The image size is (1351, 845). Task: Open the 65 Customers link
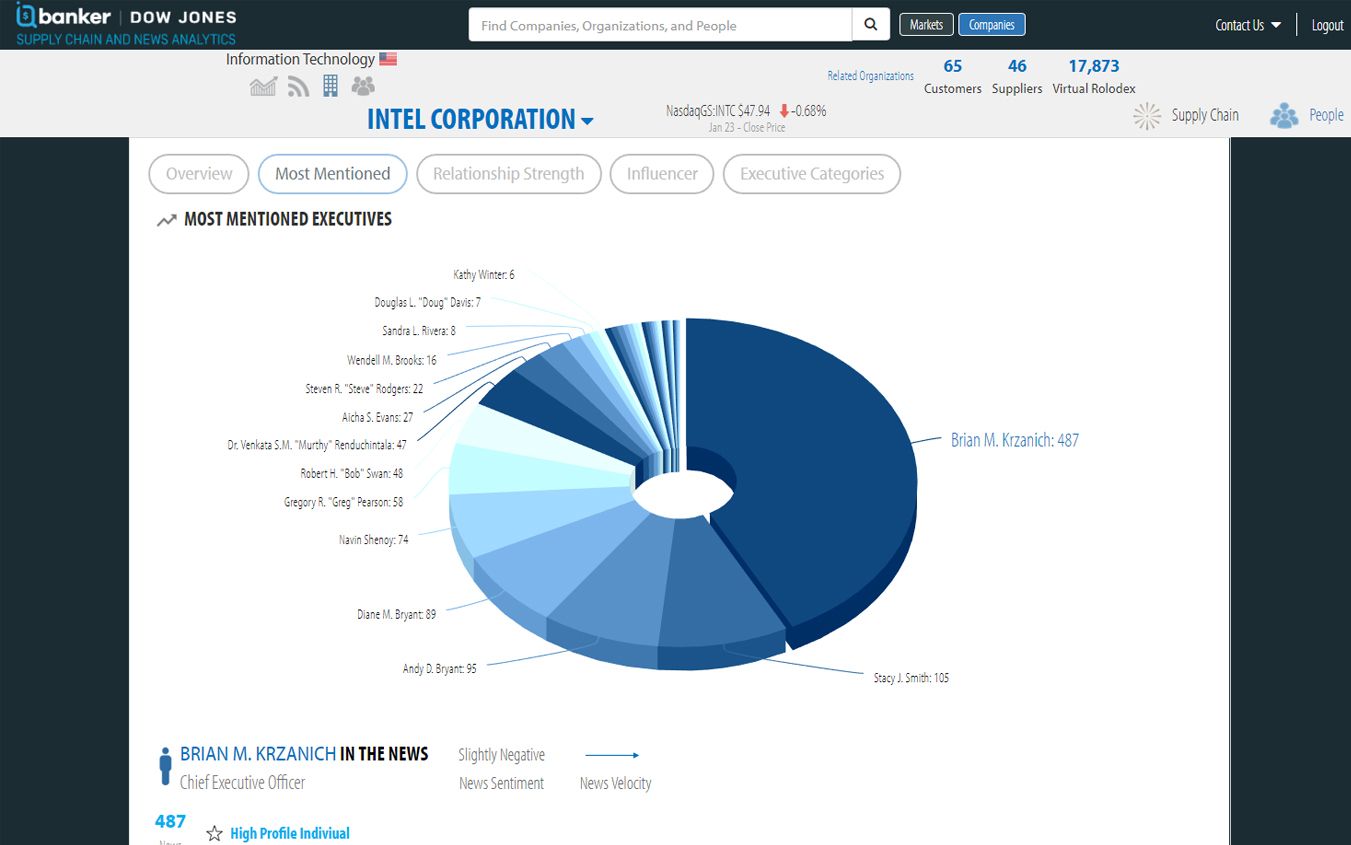click(952, 76)
